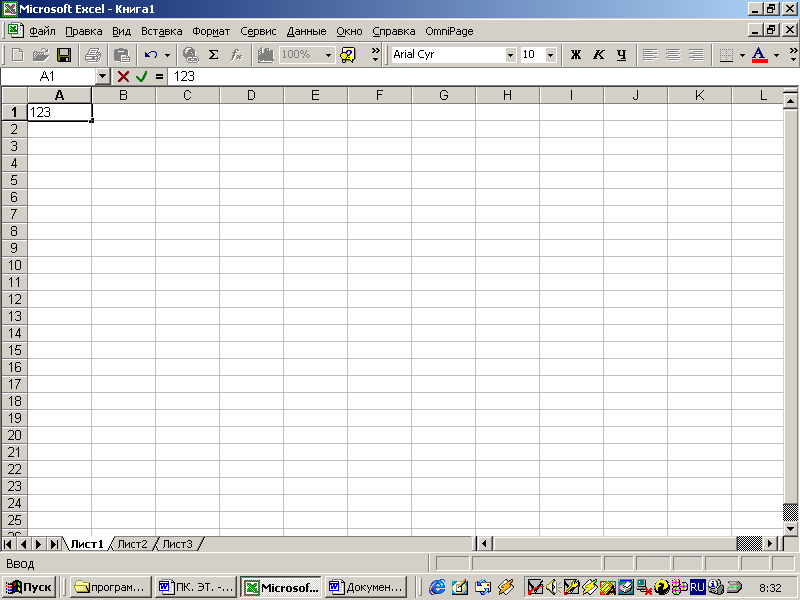
Task: Select cell A1 containing 123
Action: click(x=60, y=112)
